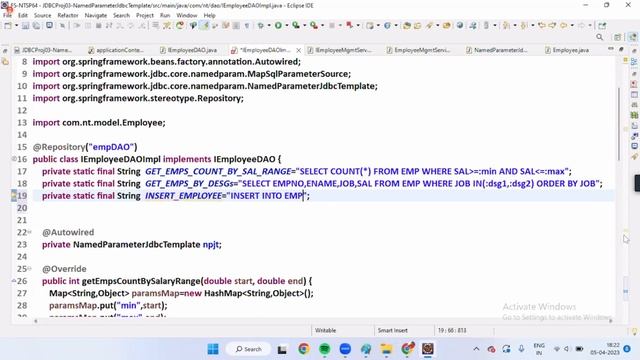Collapse the fold marker at line 25

29,269
